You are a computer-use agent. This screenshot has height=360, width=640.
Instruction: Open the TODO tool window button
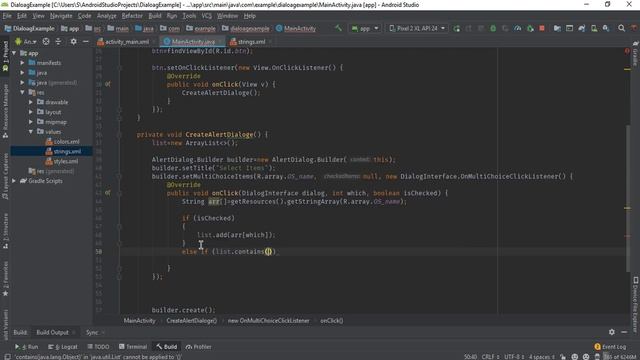(x=98, y=347)
